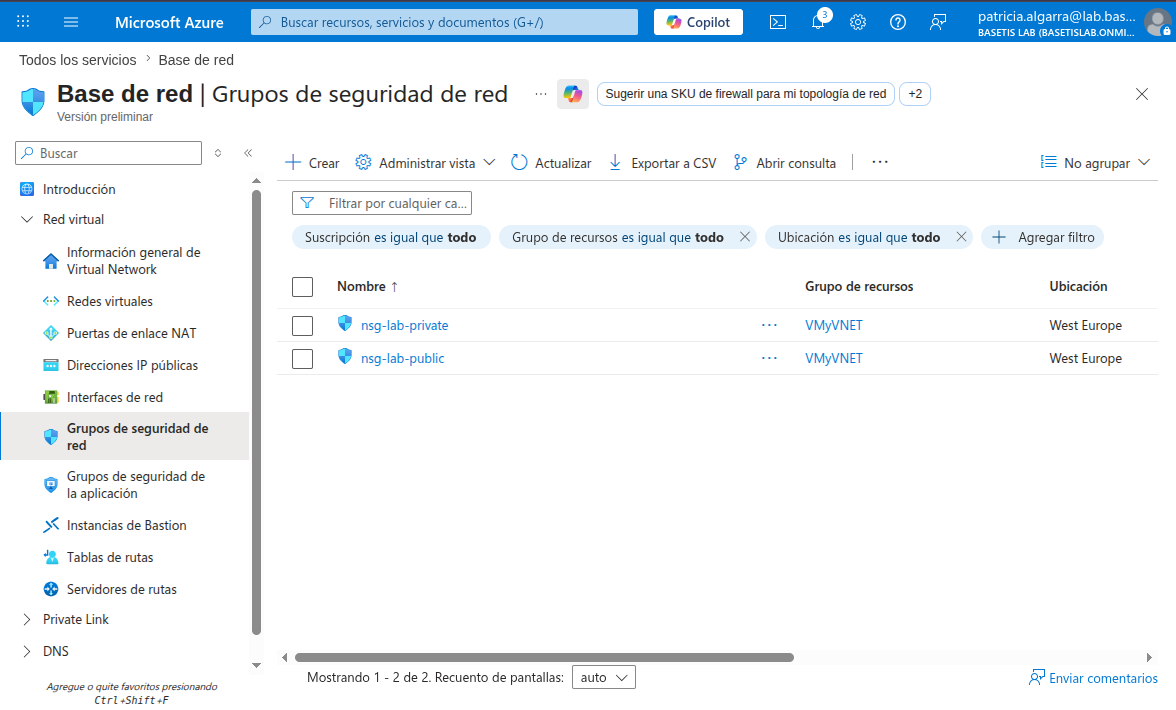Image resolution: width=1176 pixels, height=710 pixels.
Task: Open the Azure portal hamburger menu
Action: [71, 22]
